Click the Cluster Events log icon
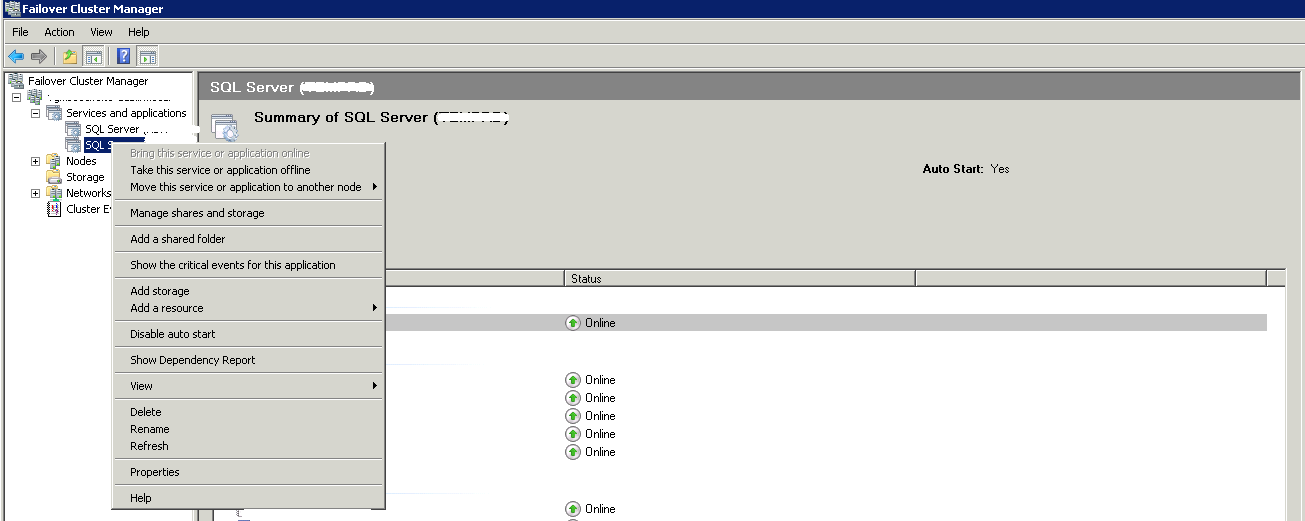 click(54, 209)
